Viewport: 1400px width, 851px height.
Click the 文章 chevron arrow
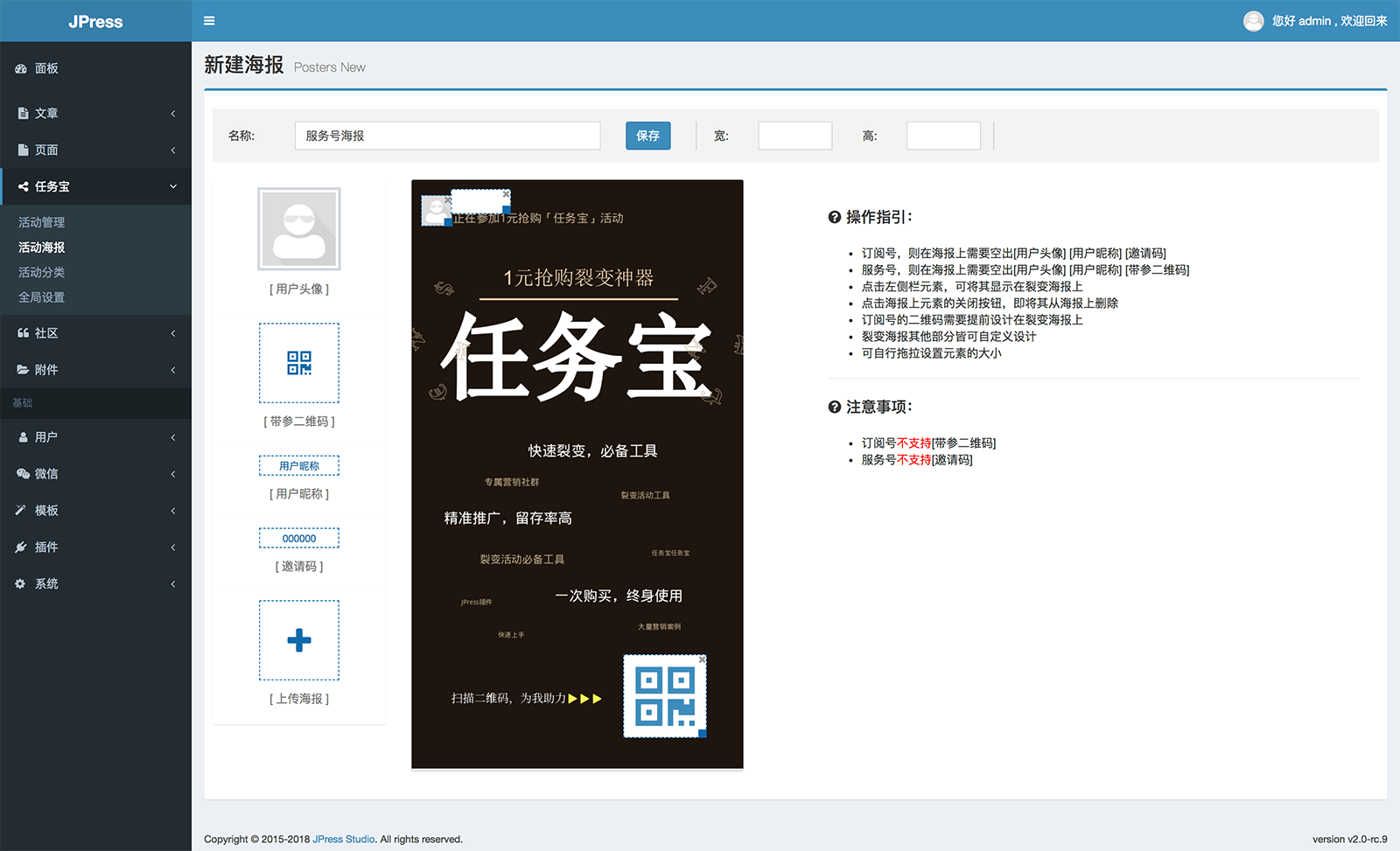coord(173,114)
